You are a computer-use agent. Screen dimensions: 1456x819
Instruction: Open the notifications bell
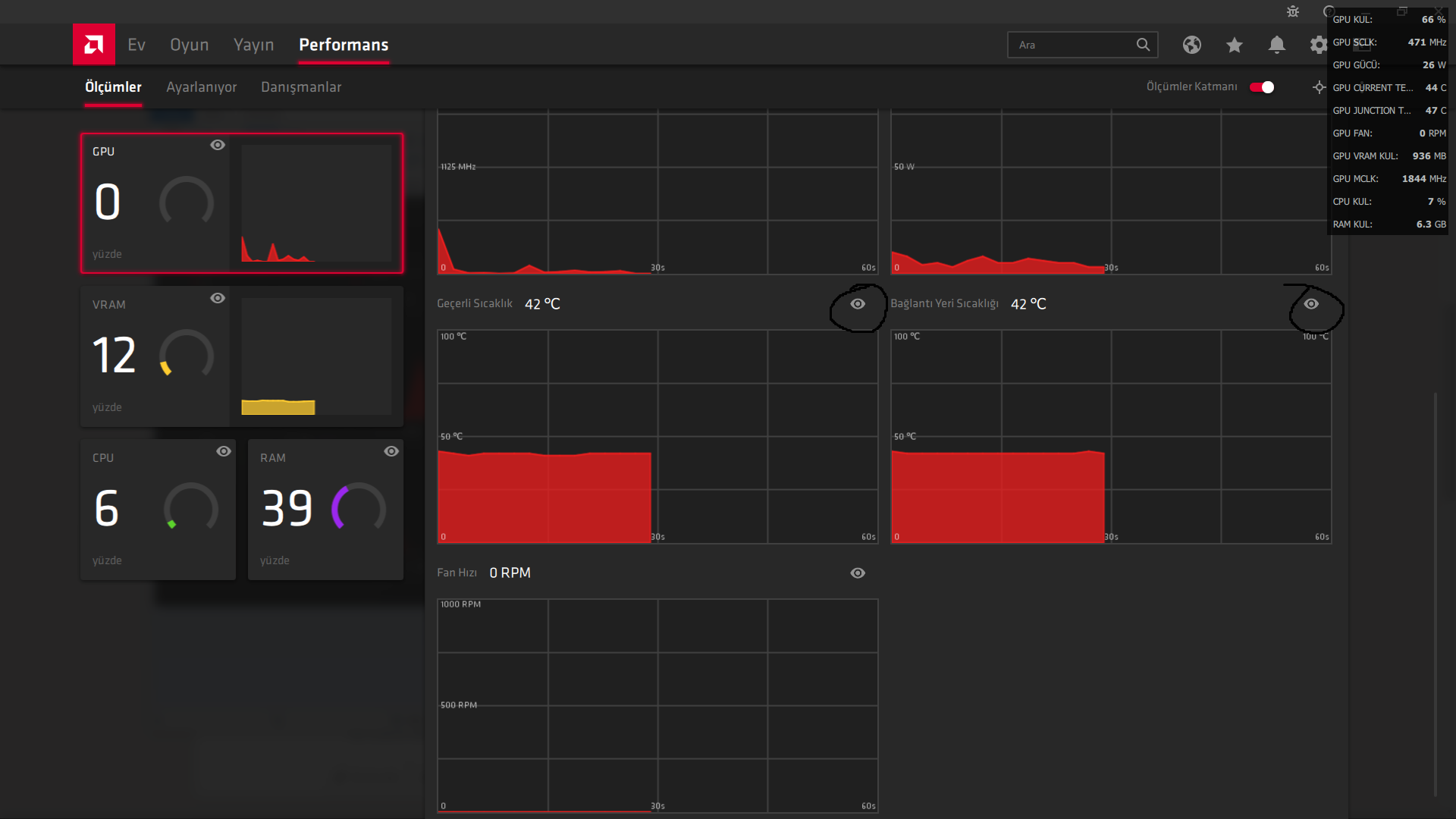pos(1277,45)
